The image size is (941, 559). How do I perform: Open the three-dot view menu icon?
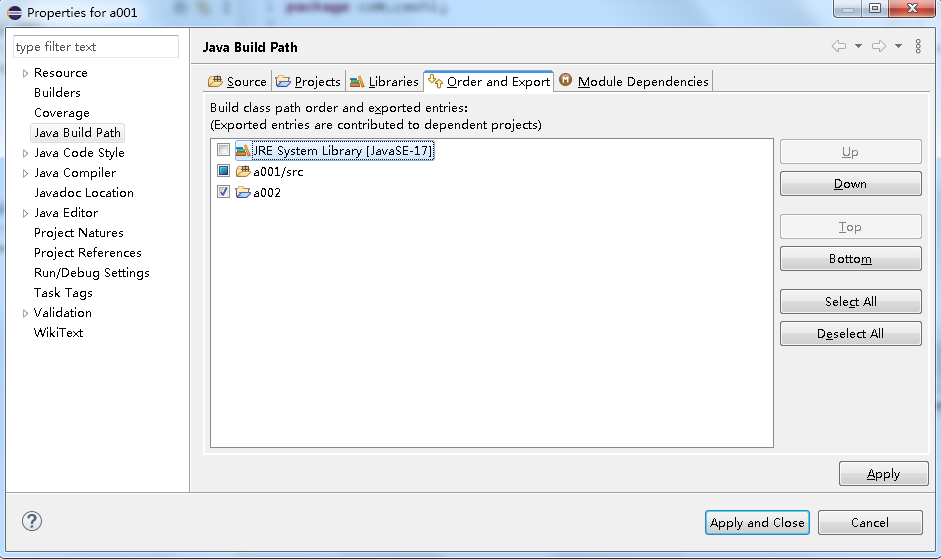click(918, 46)
